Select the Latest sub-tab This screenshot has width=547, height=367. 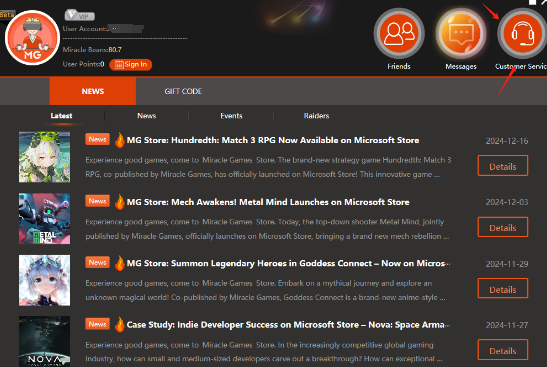(x=61, y=116)
